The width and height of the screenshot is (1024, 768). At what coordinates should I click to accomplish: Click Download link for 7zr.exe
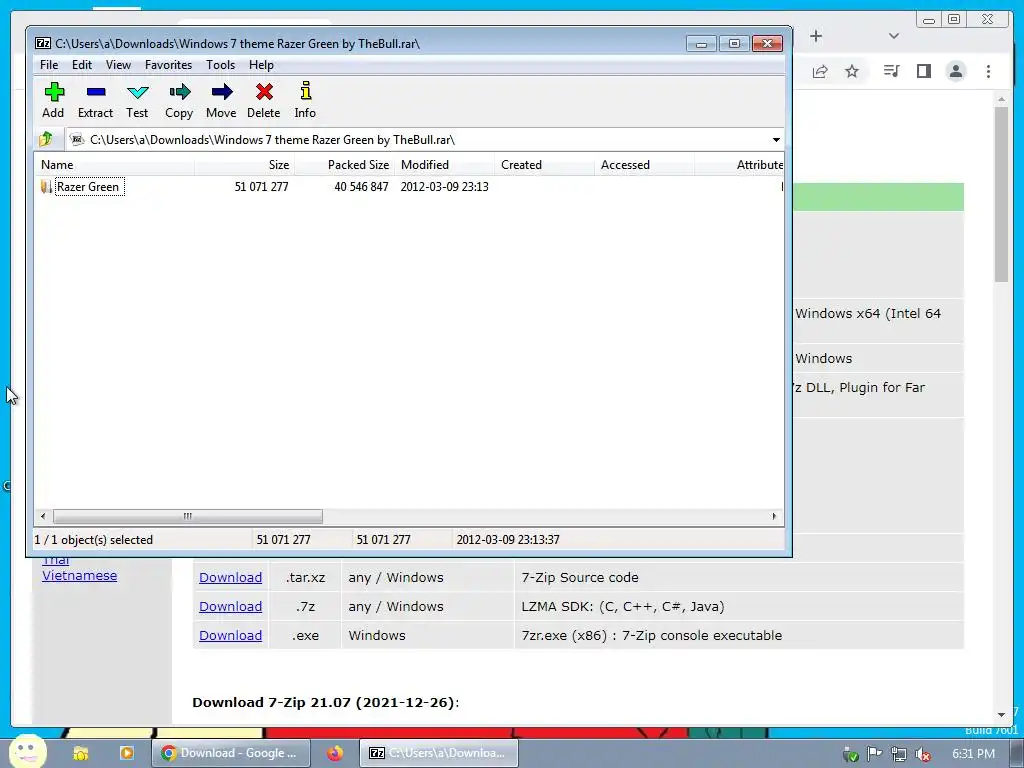click(x=231, y=635)
